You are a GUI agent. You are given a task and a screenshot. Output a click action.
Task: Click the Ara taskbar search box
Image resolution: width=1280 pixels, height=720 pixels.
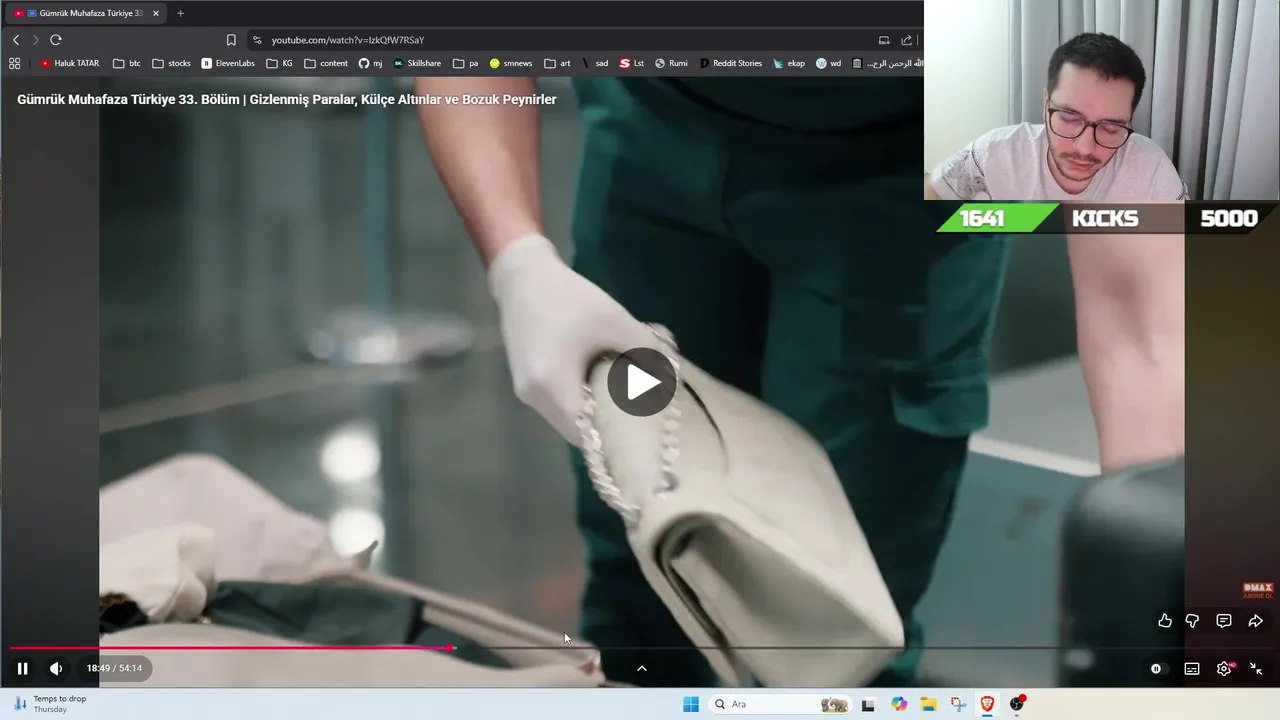pyautogui.click(x=782, y=704)
